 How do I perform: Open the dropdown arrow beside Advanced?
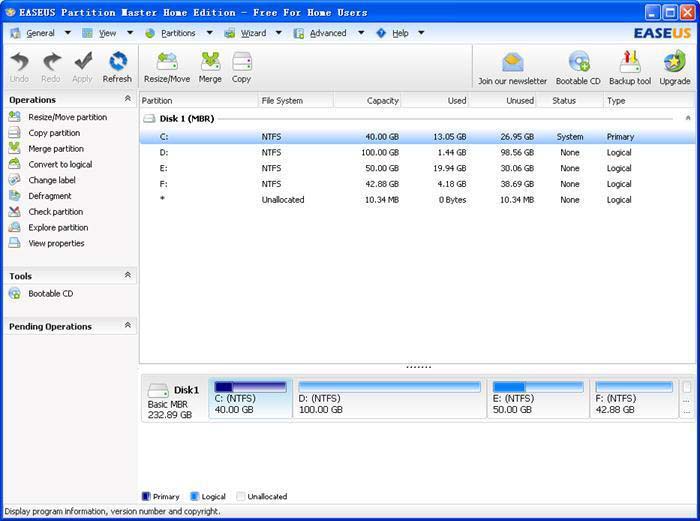361,33
